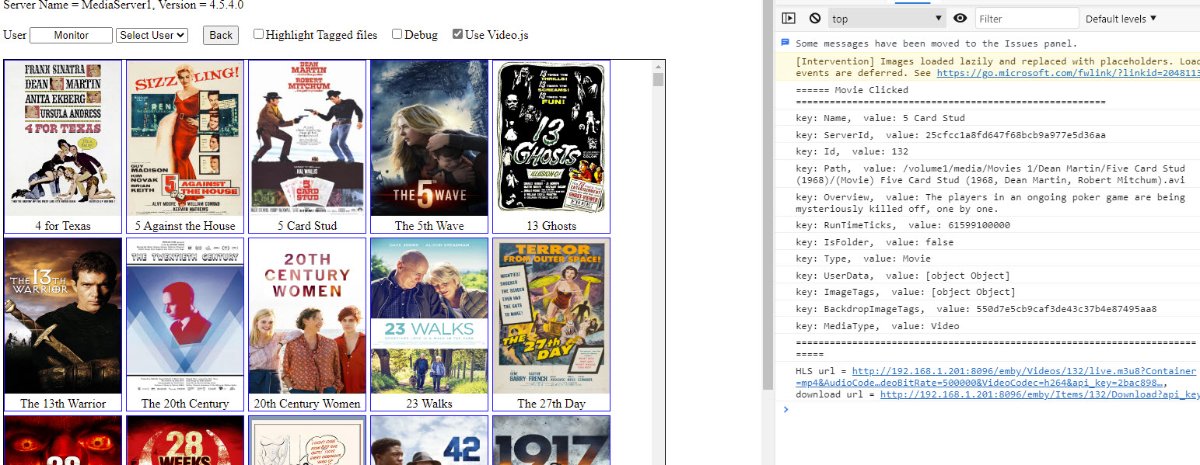
Task: Click the 'key: Type, value: Movie' line
Action: [864, 259]
